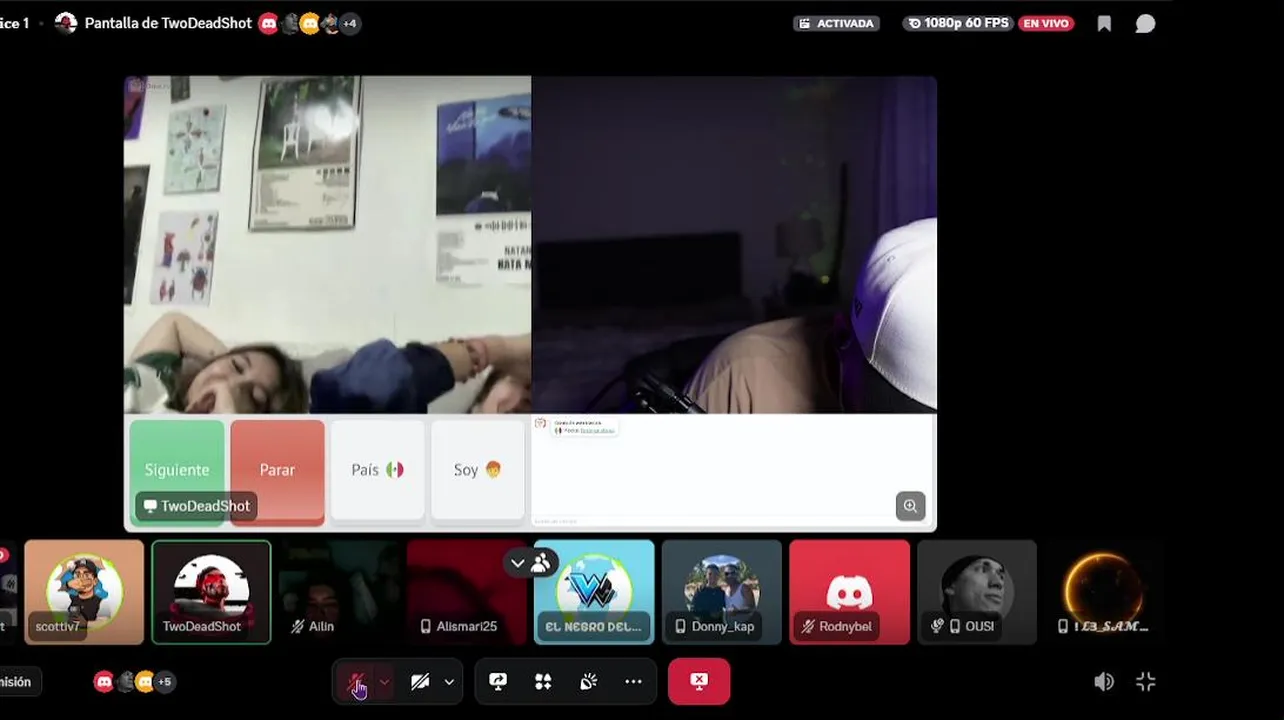Click the right webcam video feed
Viewport: 1284px width, 720px height.
pos(734,245)
